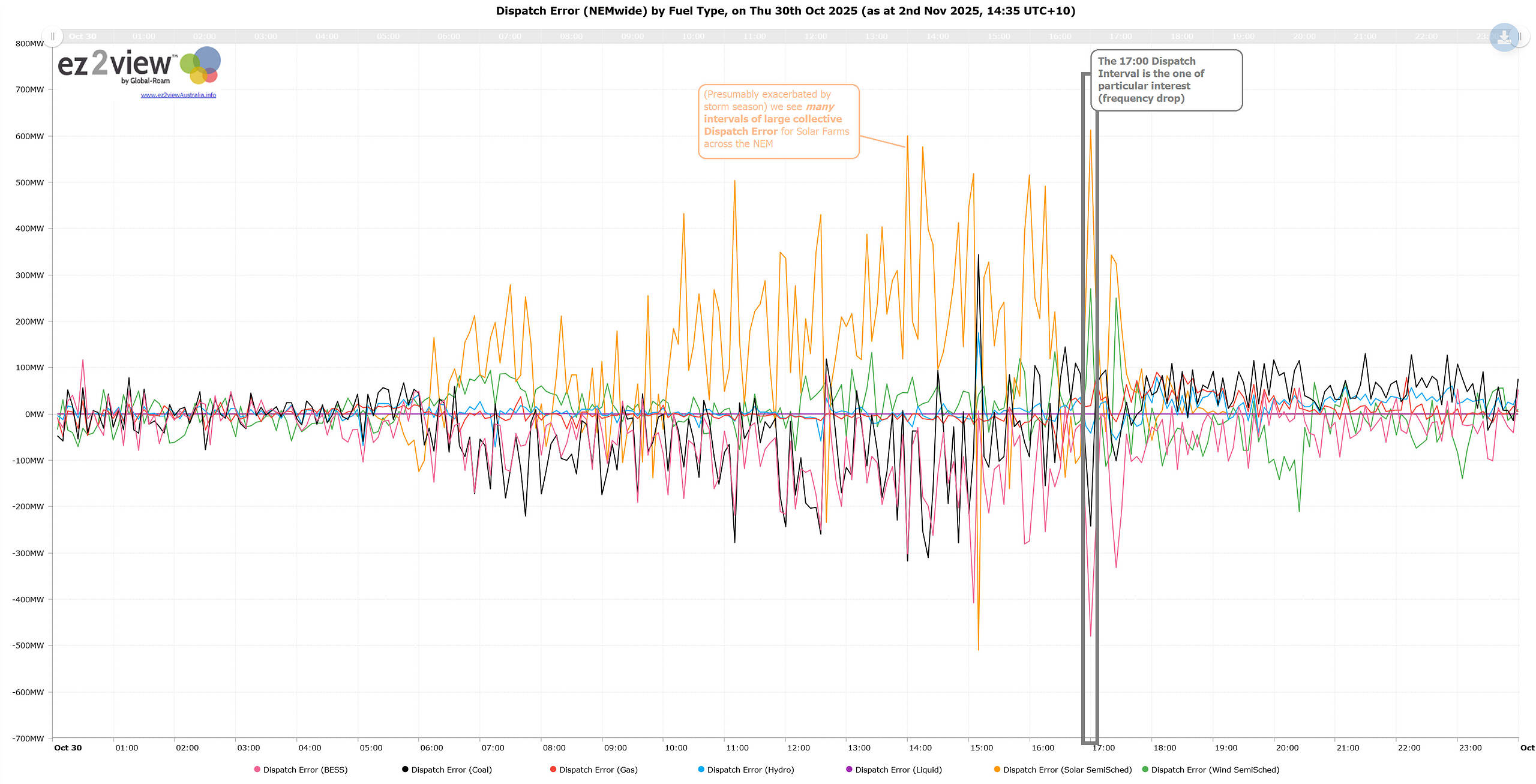Viewport: 1536px width, 784px height.
Task: Toggle the Dispatch Error (Gas) series
Action: (x=598, y=770)
